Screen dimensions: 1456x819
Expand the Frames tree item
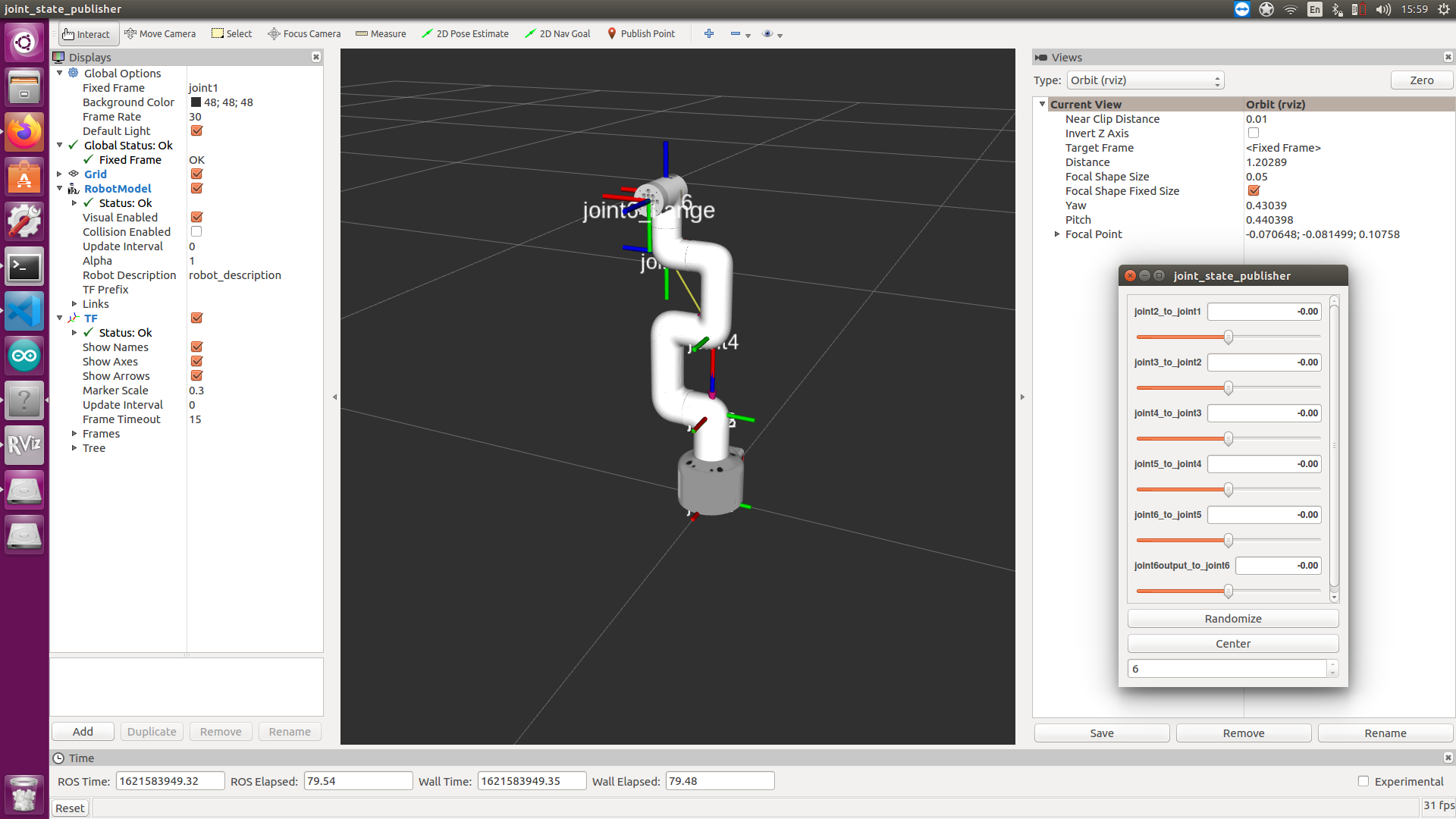(x=74, y=433)
